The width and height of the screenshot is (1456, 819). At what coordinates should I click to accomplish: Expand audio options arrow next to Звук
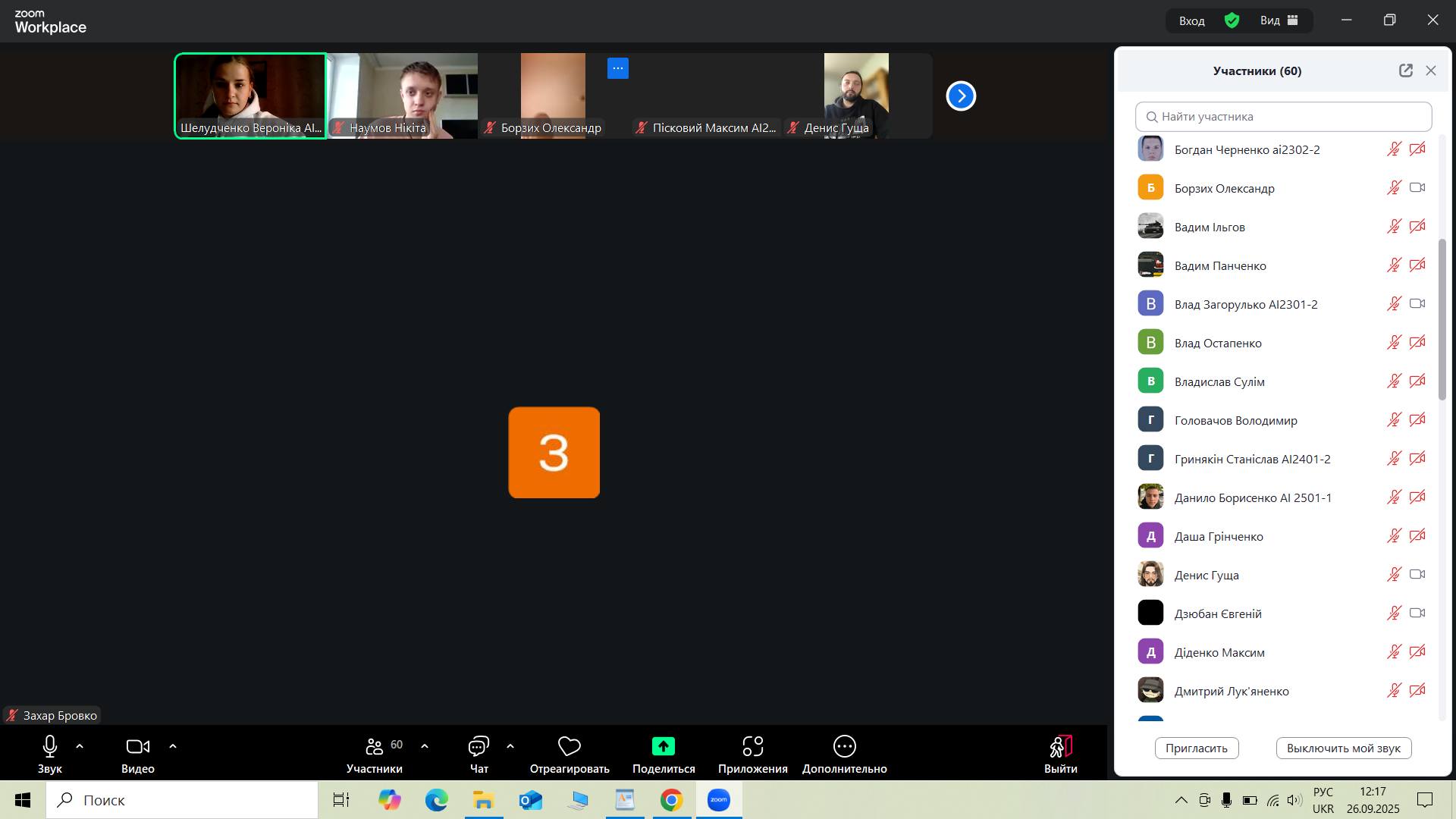pos(80,747)
